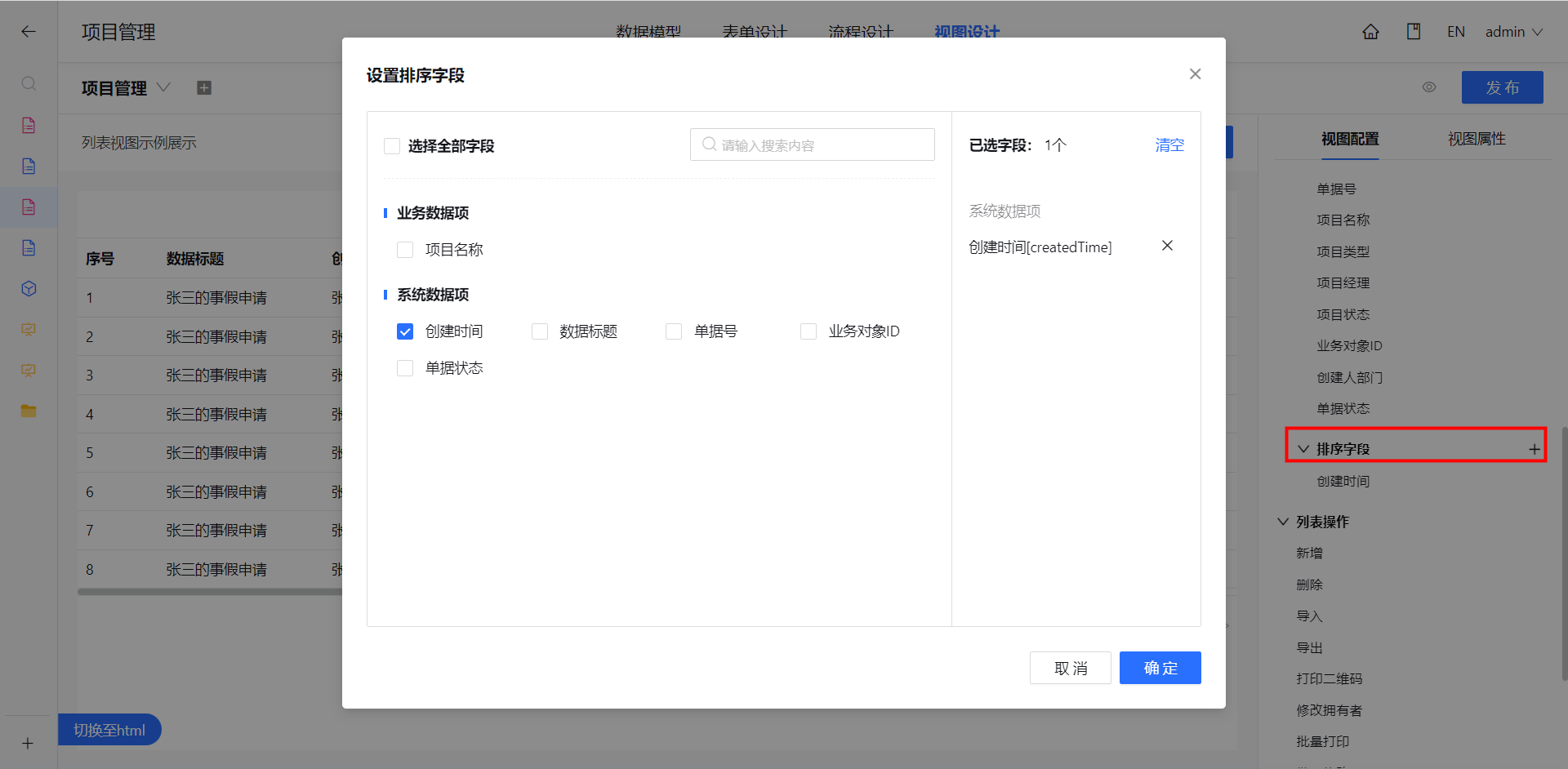This screenshot has height=769, width=1568.
Task: Select 修改拥有者 under 列表操作
Action: coord(1329,710)
